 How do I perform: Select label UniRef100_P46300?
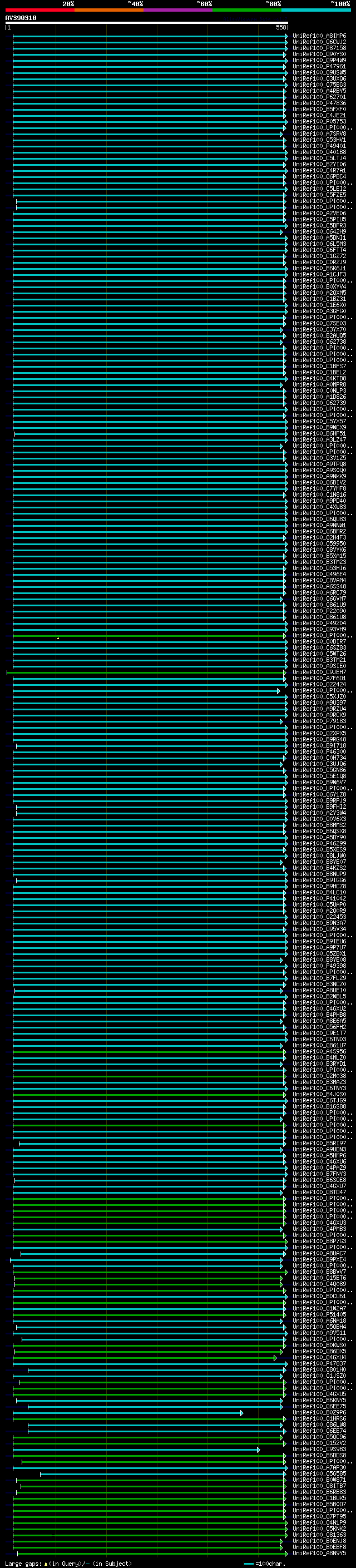click(319, 751)
